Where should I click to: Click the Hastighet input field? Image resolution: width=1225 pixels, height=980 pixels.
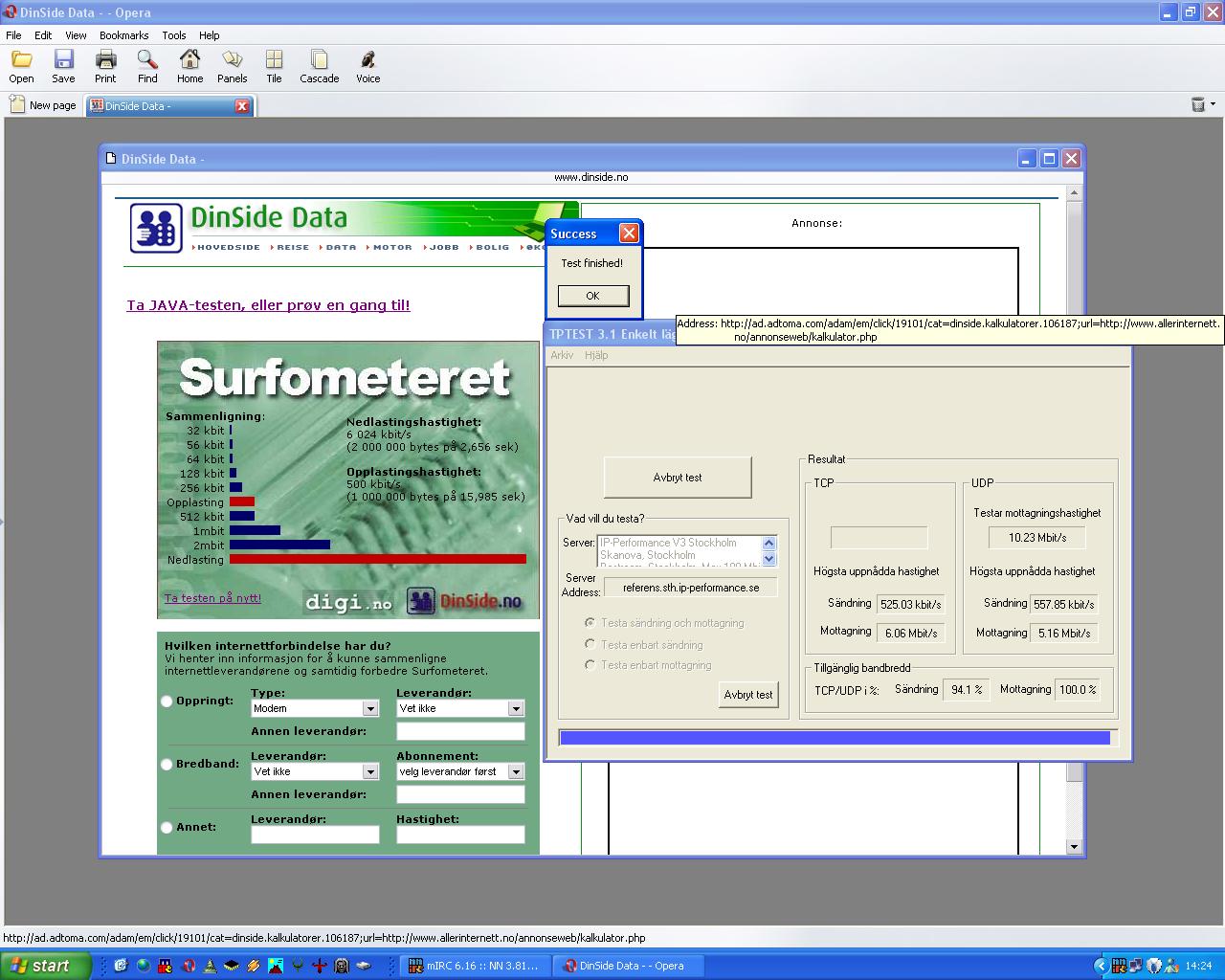[x=460, y=835]
